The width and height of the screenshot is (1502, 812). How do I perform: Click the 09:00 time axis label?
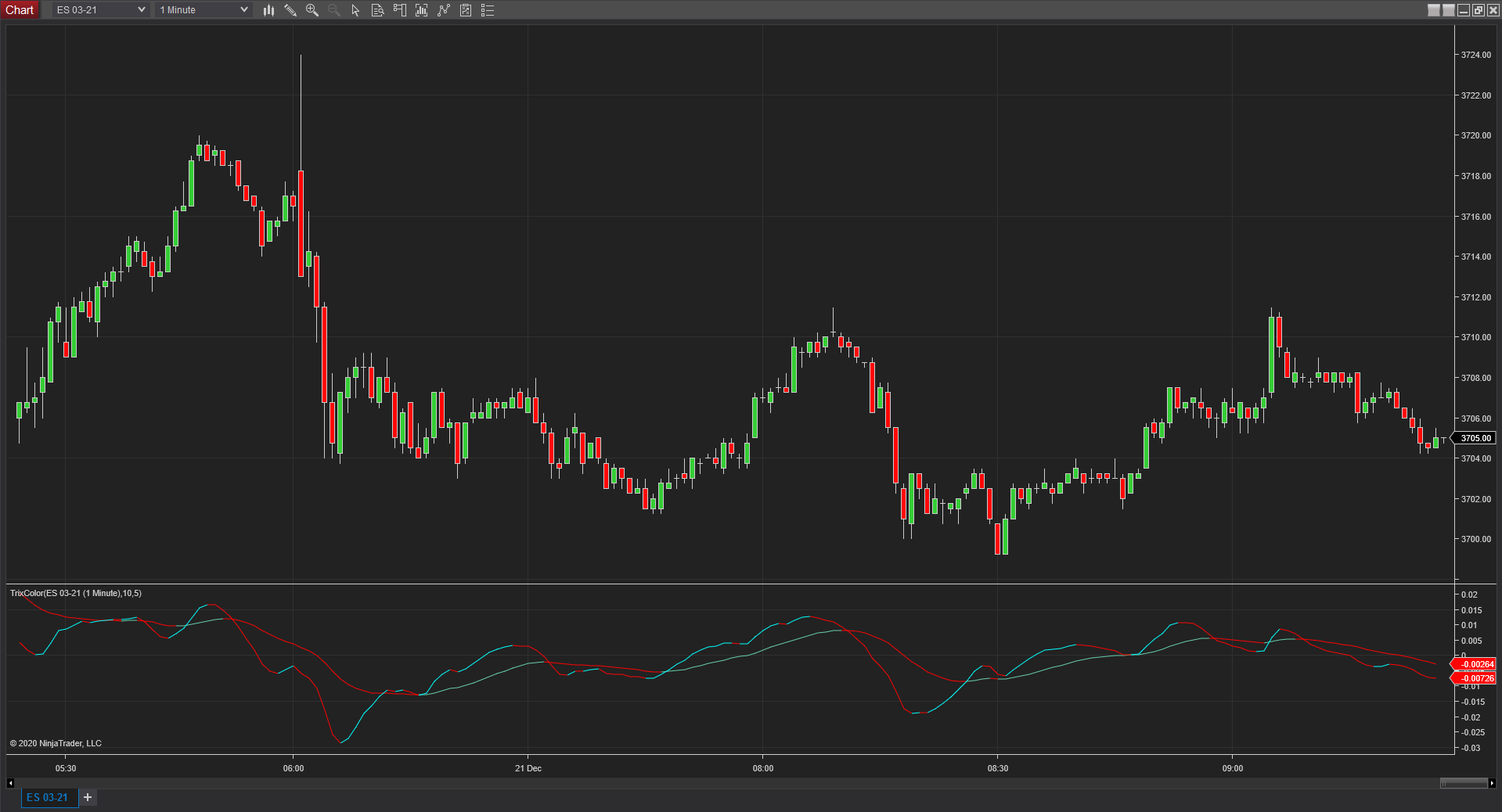[1233, 768]
